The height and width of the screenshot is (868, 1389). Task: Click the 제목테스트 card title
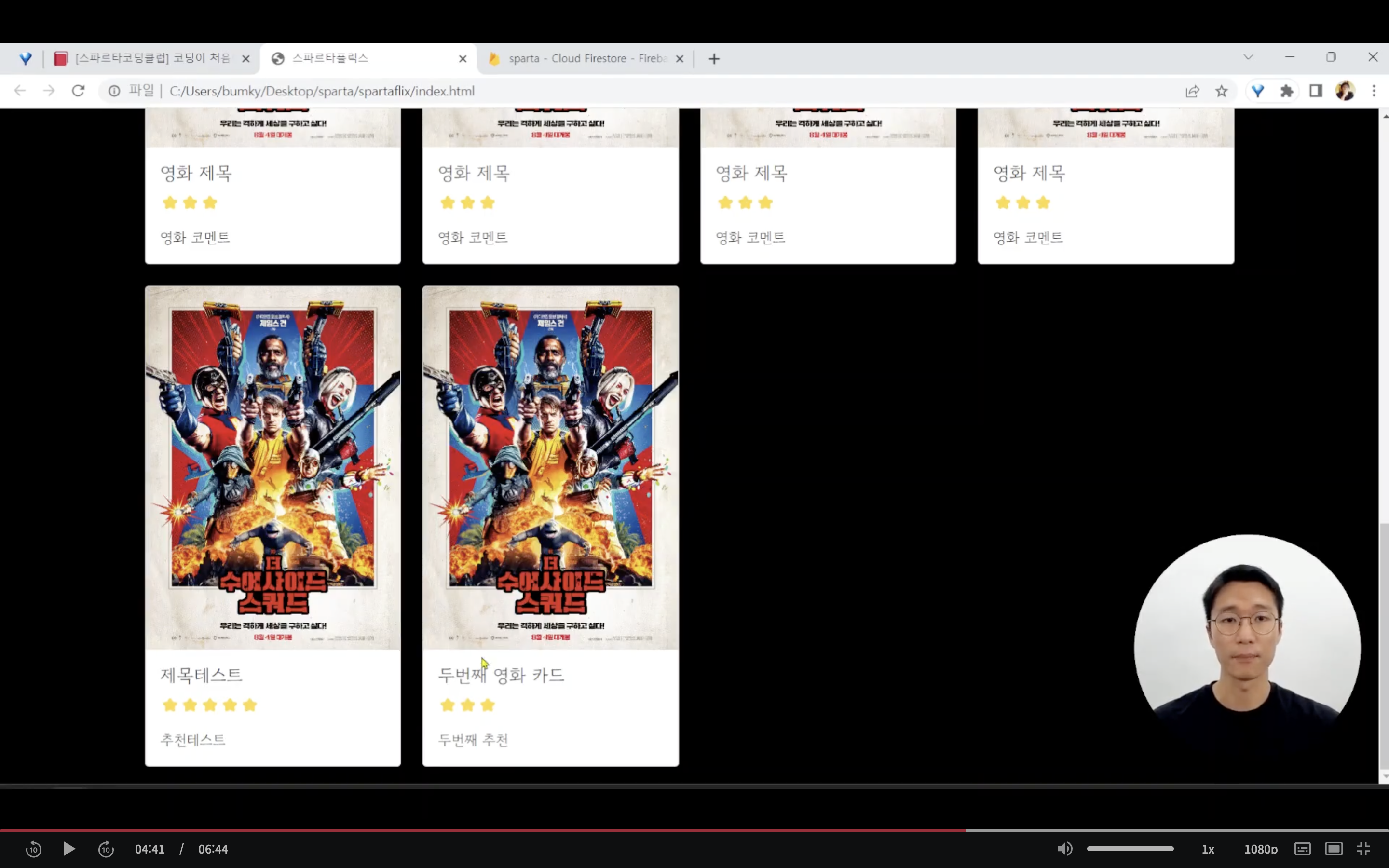[202, 675]
